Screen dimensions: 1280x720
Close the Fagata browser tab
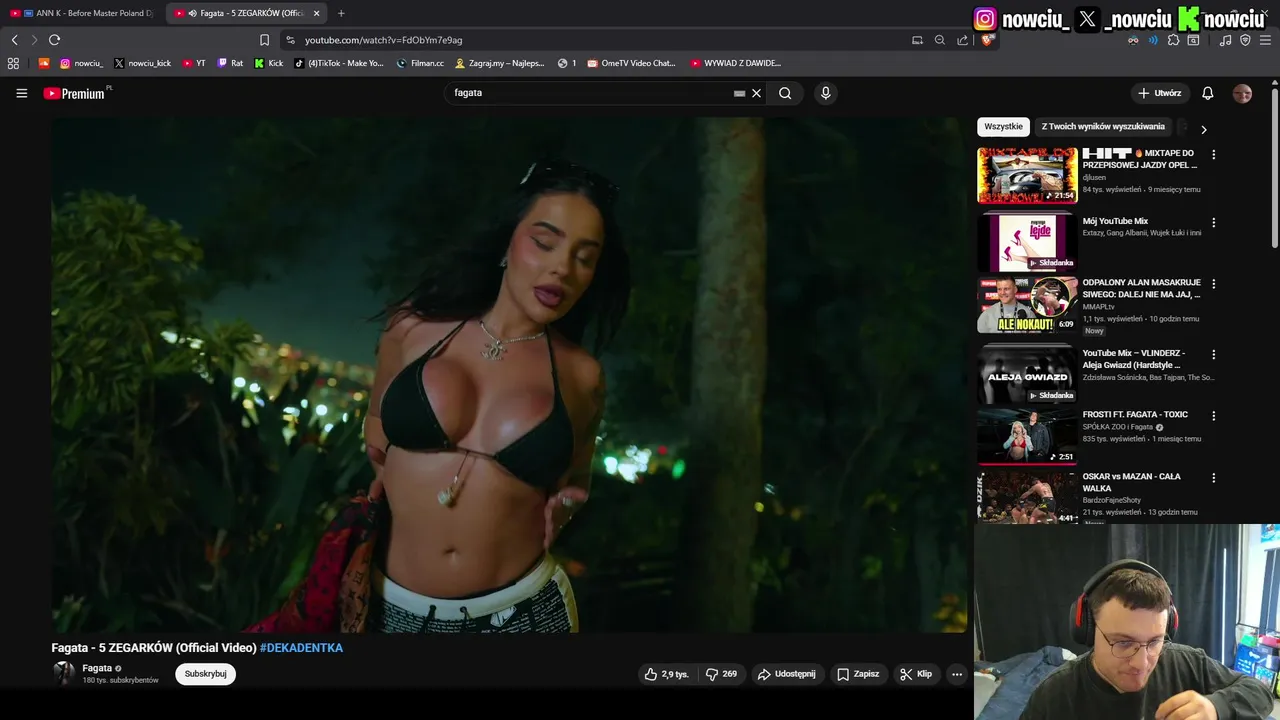pos(316,13)
